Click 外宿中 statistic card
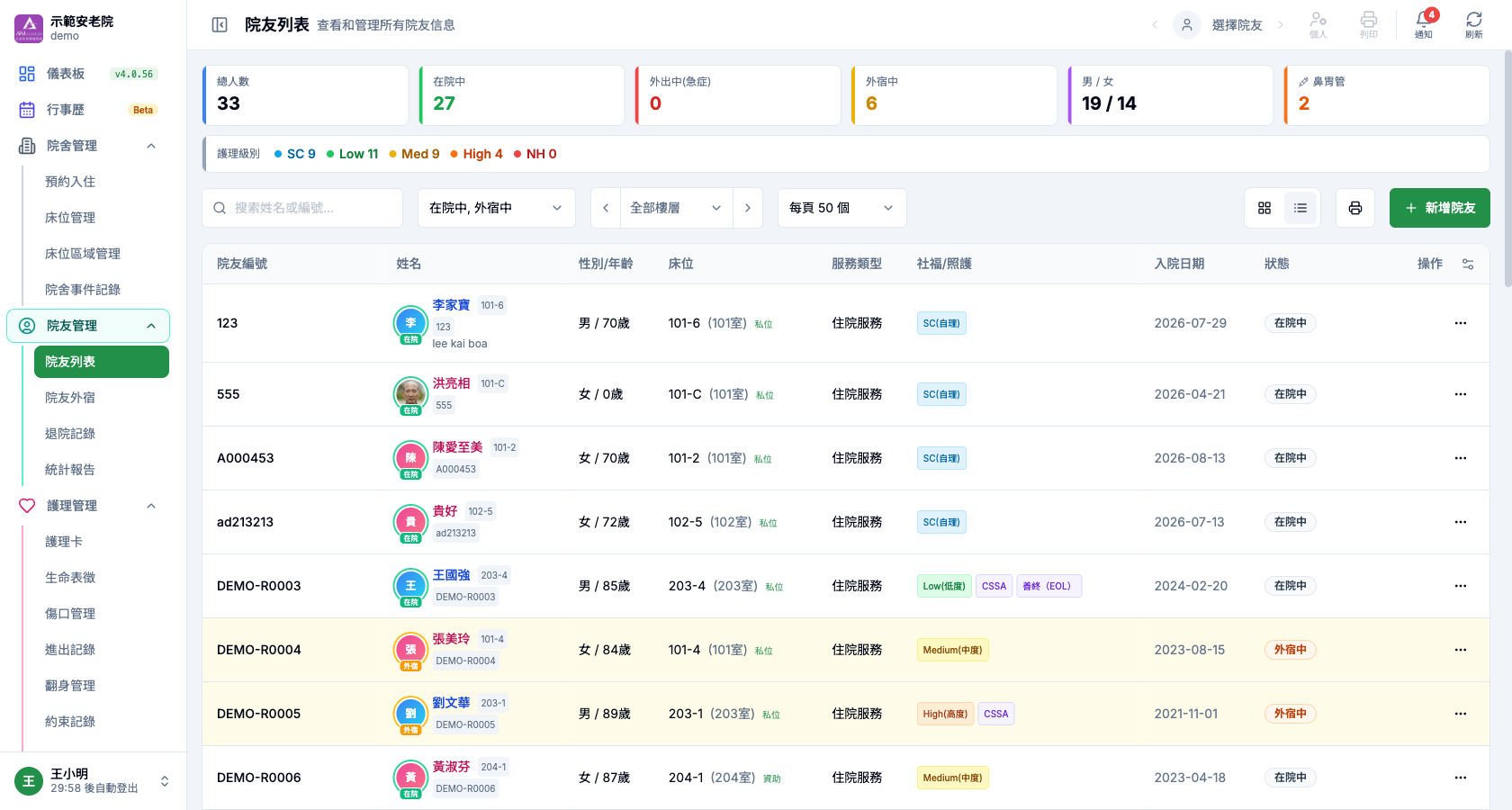The height and width of the screenshot is (810, 1512). [954, 94]
